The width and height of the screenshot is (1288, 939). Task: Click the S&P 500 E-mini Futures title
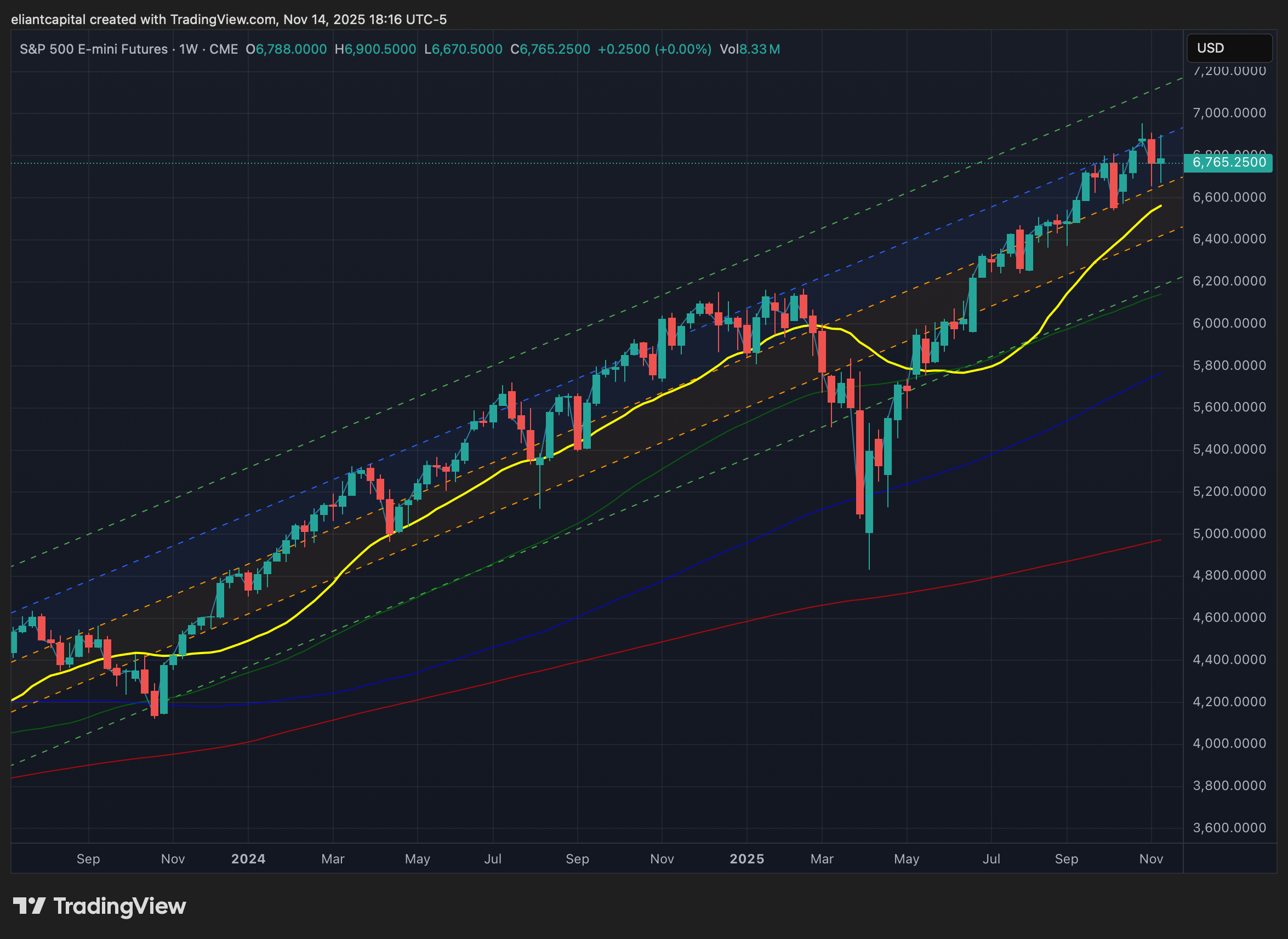click(x=93, y=49)
